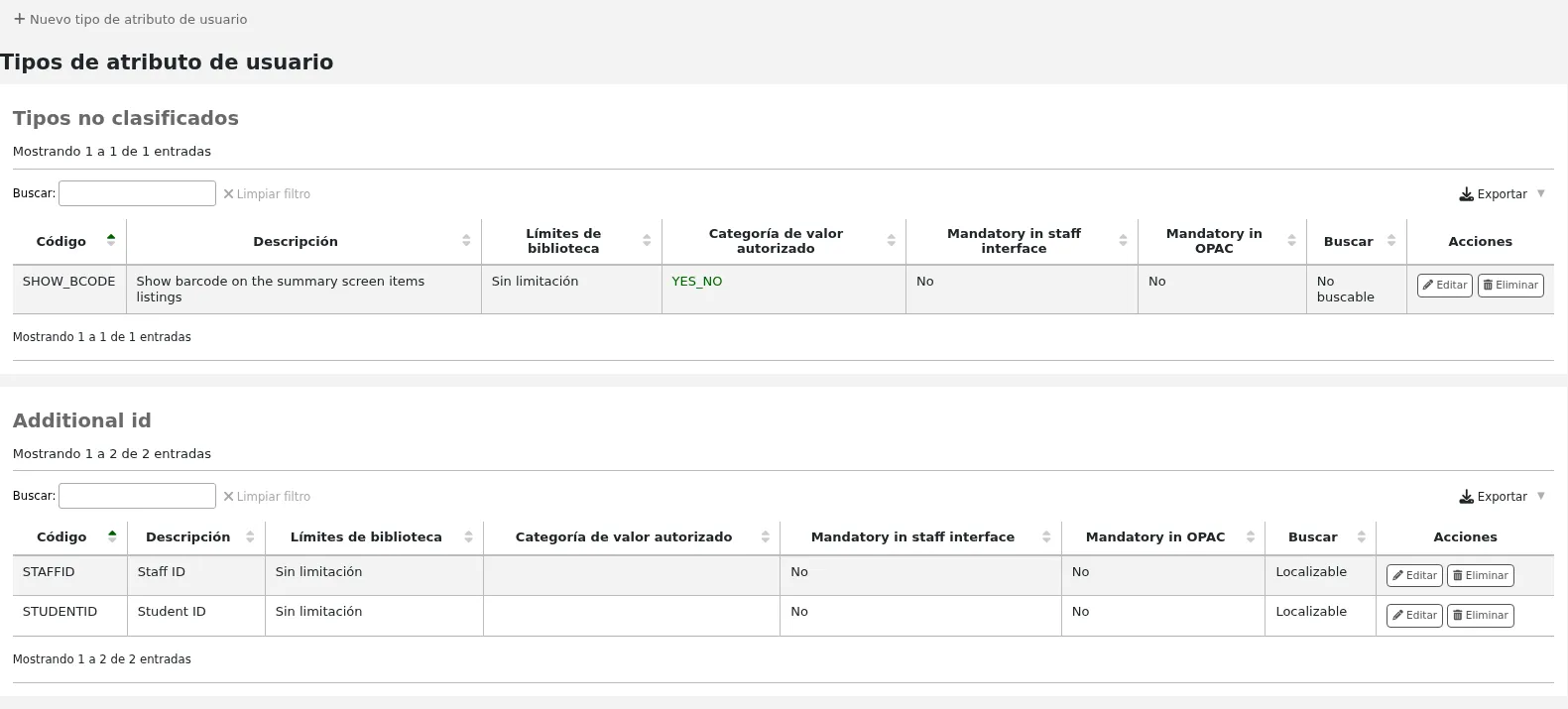
Task: Sort unclassified table by Categoría de valor autorizado
Action: coord(784,241)
